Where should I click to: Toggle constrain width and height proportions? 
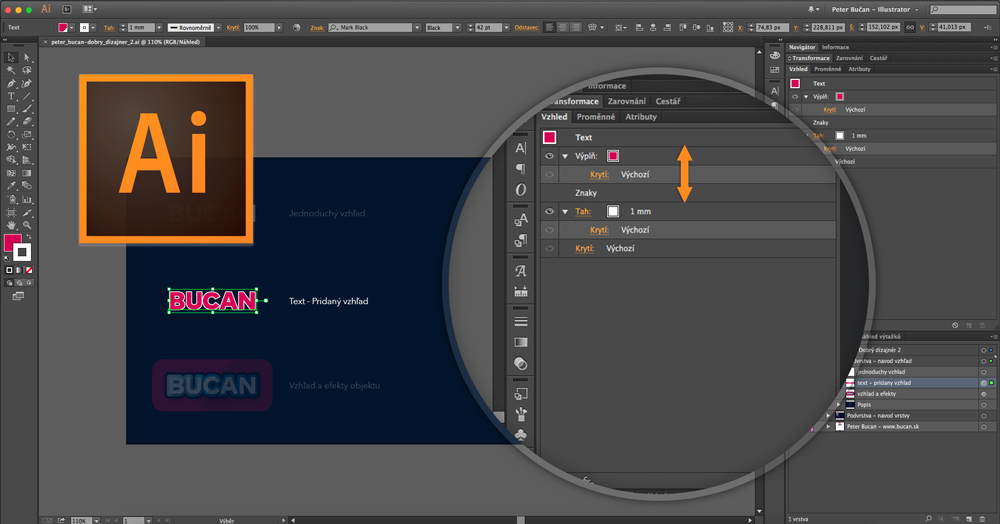click(x=910, y=27)
